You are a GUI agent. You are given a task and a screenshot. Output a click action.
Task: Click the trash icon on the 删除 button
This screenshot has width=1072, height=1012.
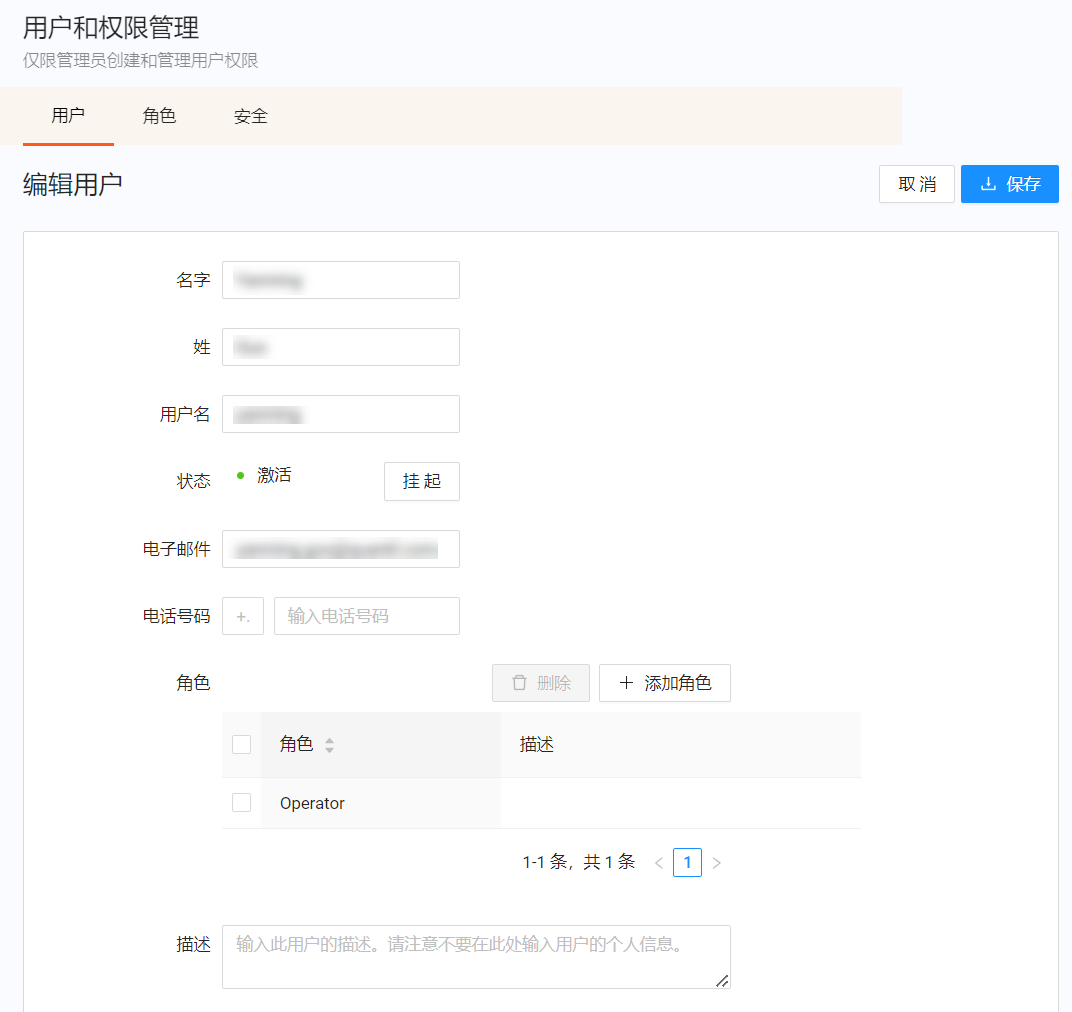tap(519, 682)
